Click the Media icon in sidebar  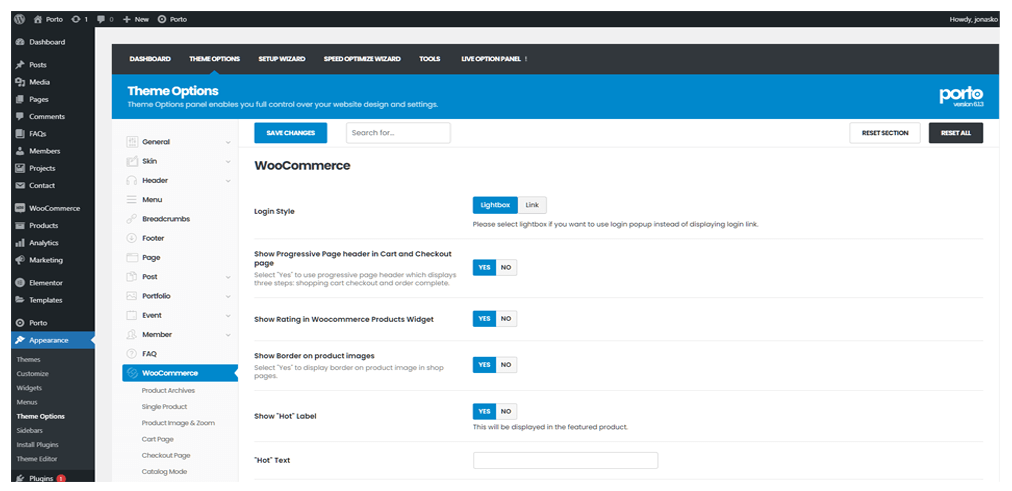pos(20,82)
